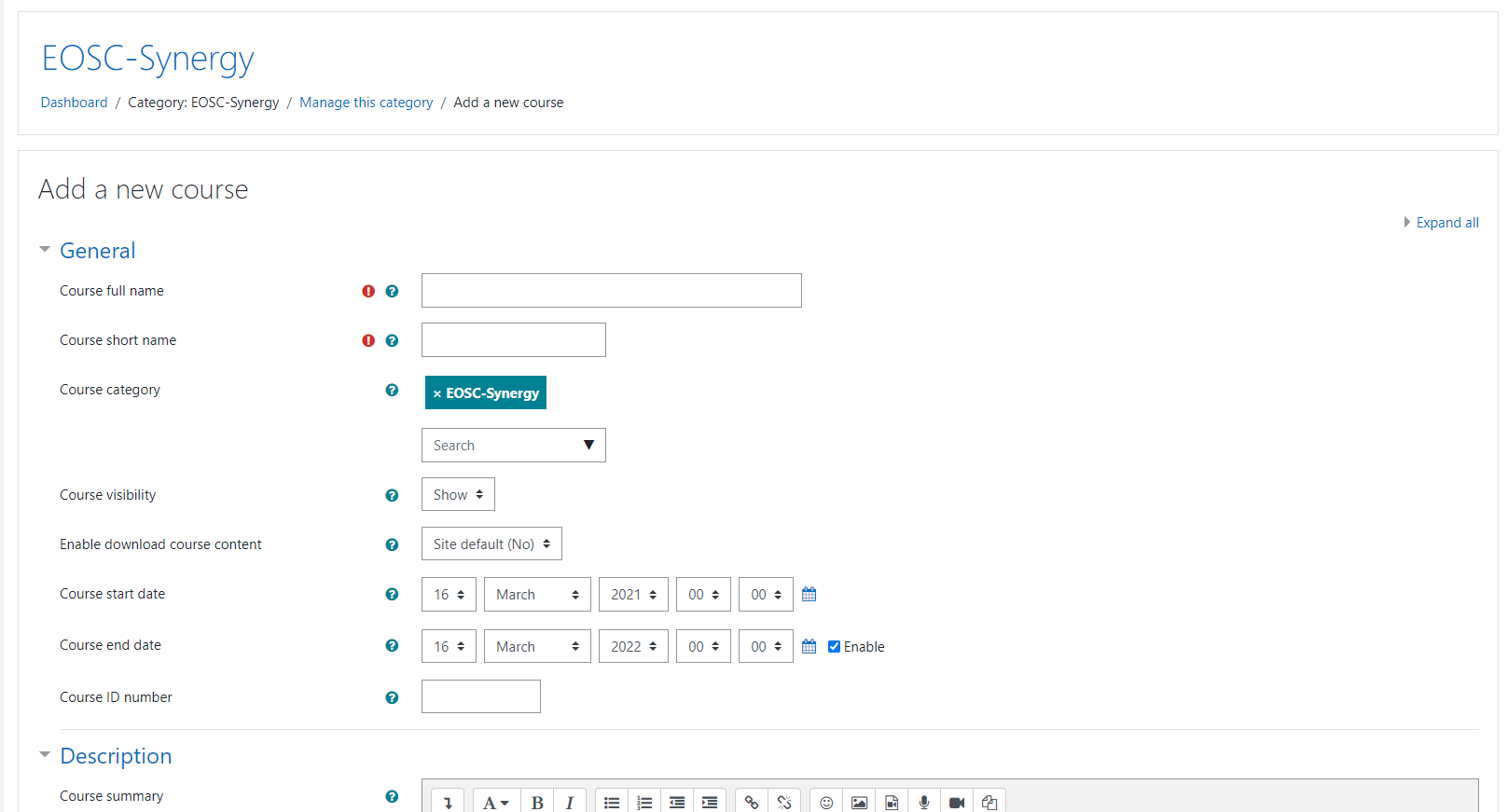The width and height of the screenshot is (1508, 812).
Task: Open the start date month dropdown
Action: pos(537,594)
